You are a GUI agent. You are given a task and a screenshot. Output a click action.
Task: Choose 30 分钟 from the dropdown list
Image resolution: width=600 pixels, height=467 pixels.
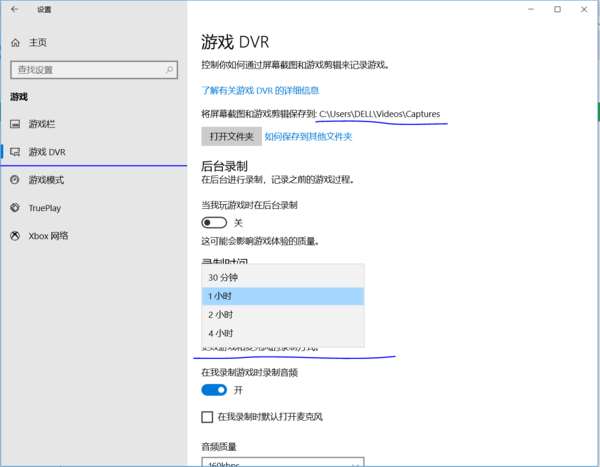tap(283, 278)
